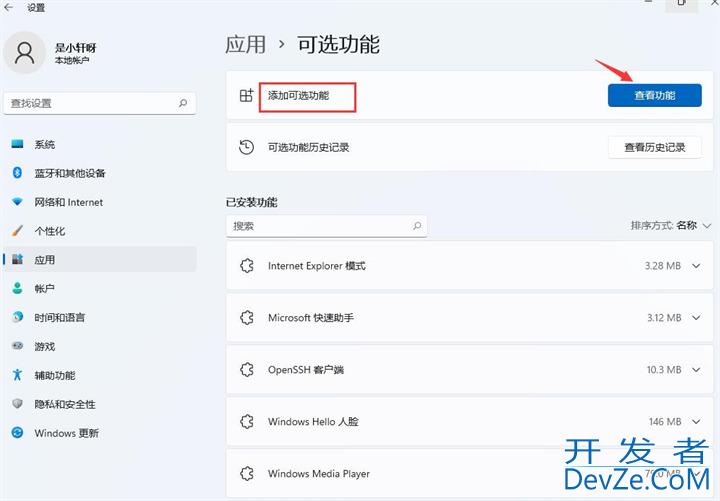720x501 pixels.
Task: Click the 146 MB size value
Action: [x=665, y=422]
